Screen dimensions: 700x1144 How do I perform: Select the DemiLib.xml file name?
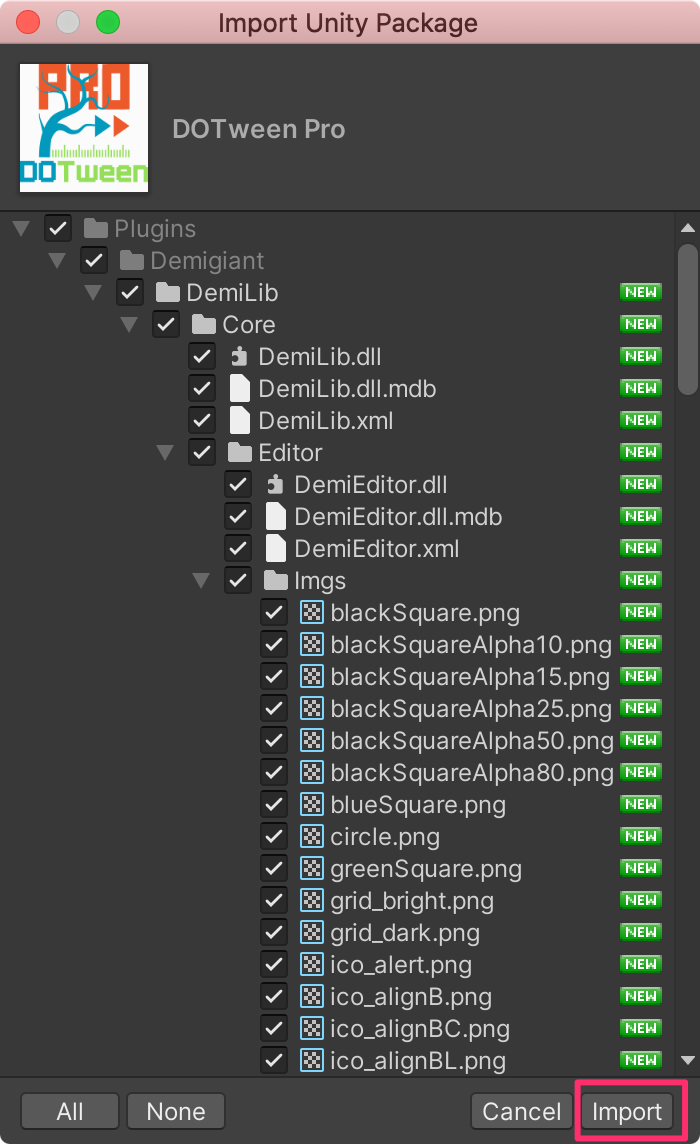pyautogui.click(x=326, y=421)
